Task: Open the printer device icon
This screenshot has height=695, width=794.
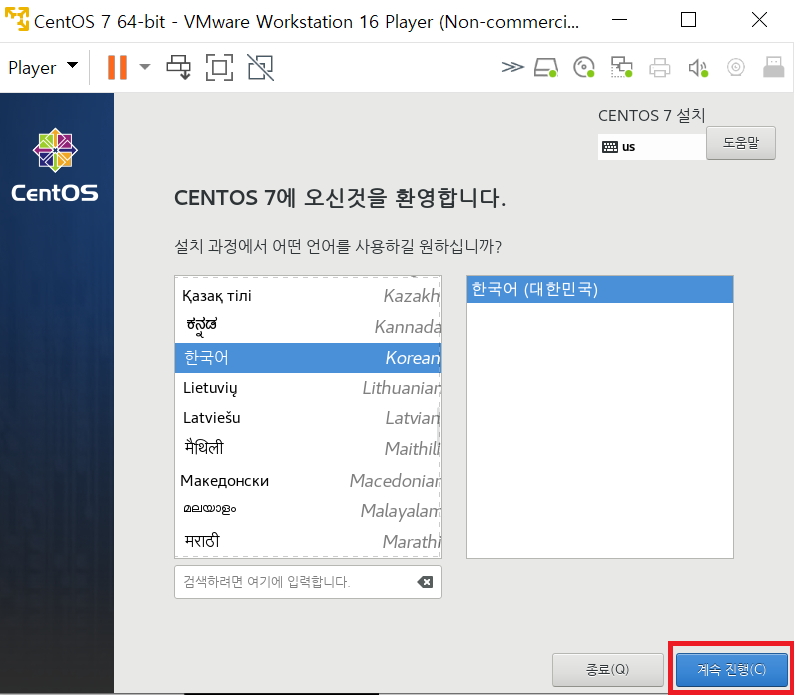Action: tap(659, 67)
